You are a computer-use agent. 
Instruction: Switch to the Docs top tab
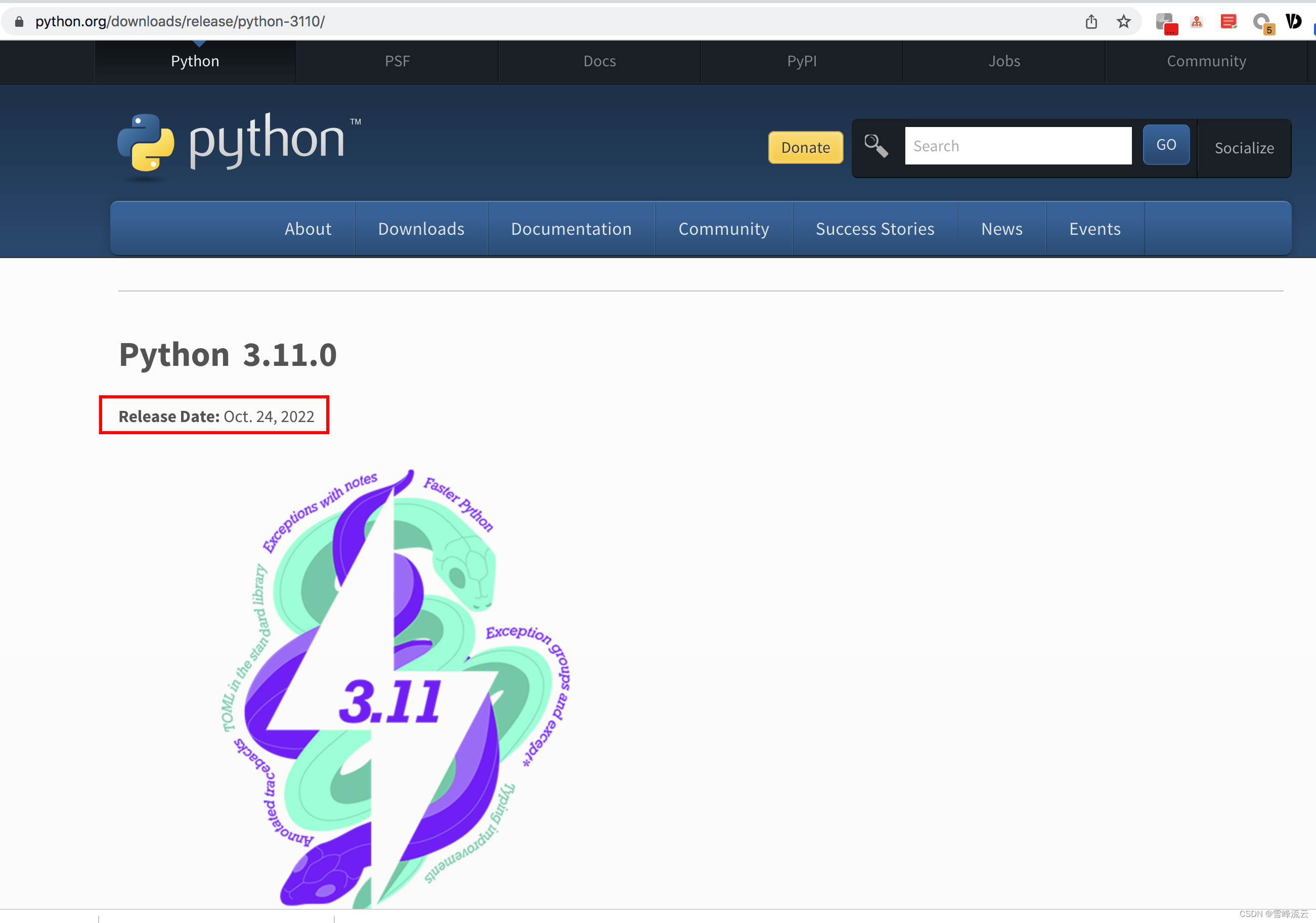coord(599,61)
